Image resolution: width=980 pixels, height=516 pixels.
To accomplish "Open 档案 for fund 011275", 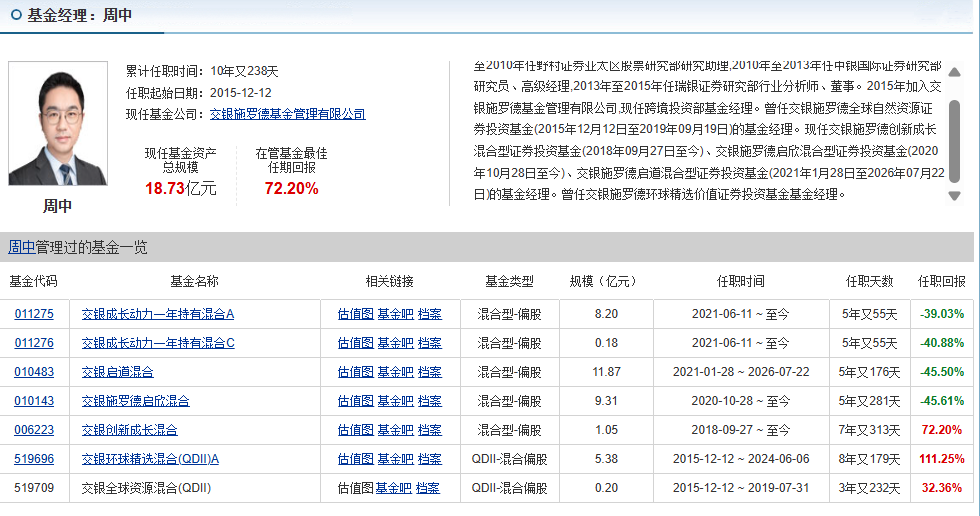I will (429, 314).
